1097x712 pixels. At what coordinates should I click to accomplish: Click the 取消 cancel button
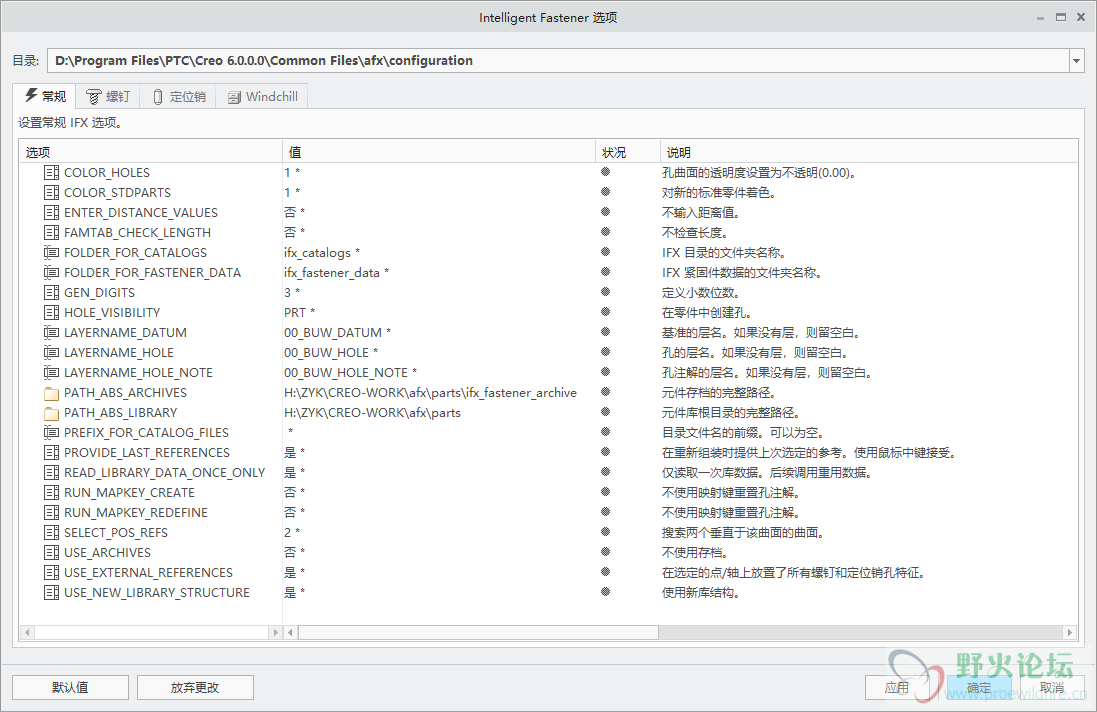(1052, 688)
